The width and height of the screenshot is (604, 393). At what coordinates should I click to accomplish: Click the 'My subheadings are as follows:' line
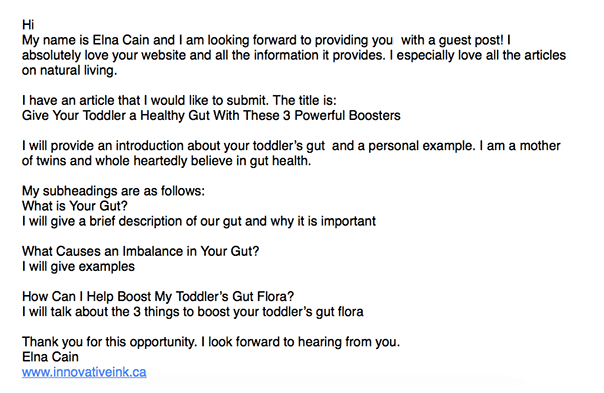(113, 191)
